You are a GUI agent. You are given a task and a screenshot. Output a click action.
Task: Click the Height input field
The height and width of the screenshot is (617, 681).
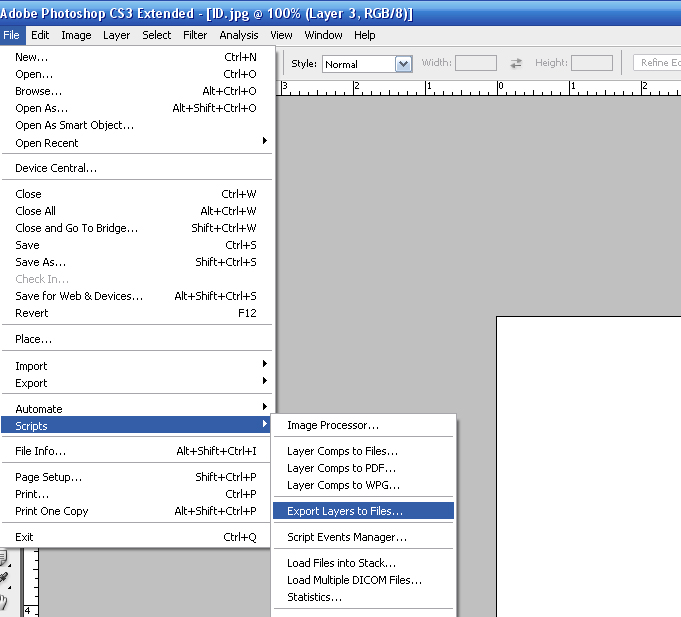pyautogui.click(x=592, y=63)
